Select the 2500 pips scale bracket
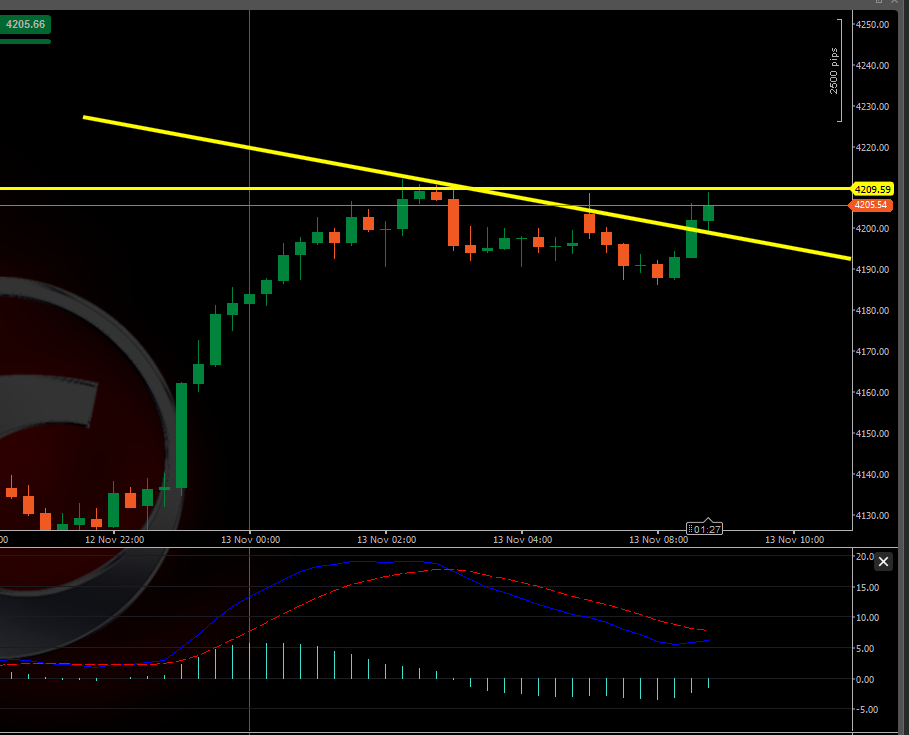The height and width of the screenshot is (735, 909). [835, 71]
